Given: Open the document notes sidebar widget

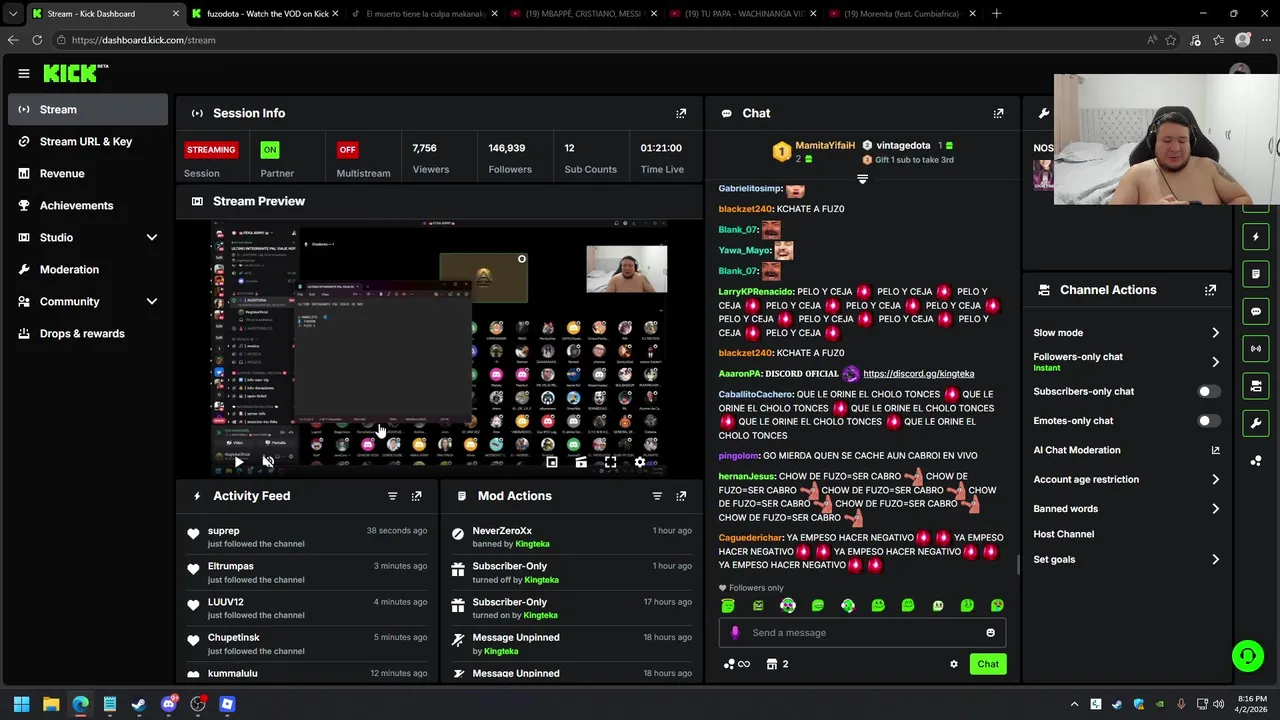Looking at the screenshot, I should [x=1256, y=274].
